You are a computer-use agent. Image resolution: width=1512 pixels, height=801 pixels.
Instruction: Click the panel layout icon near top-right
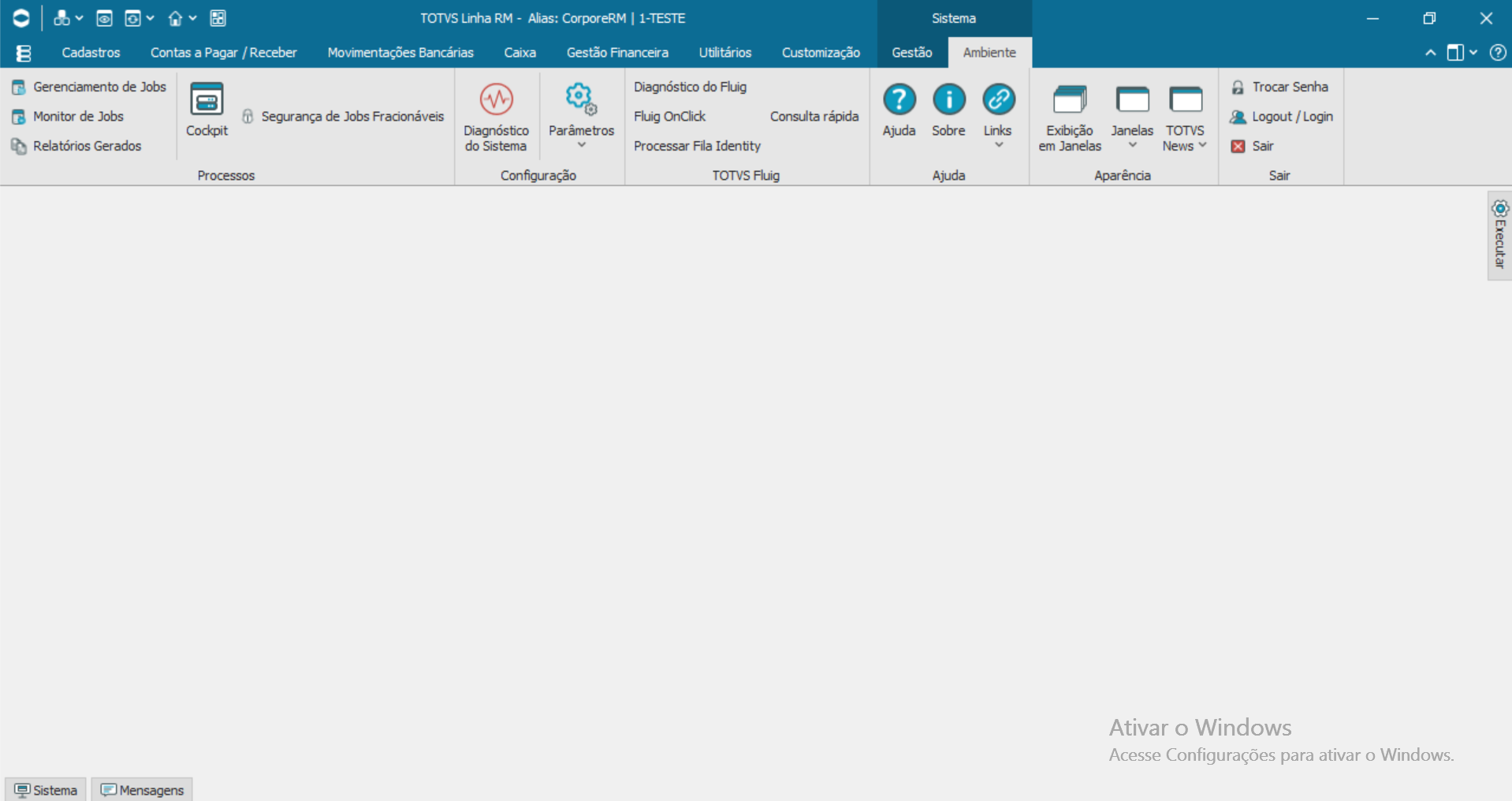pos(1455,53)
